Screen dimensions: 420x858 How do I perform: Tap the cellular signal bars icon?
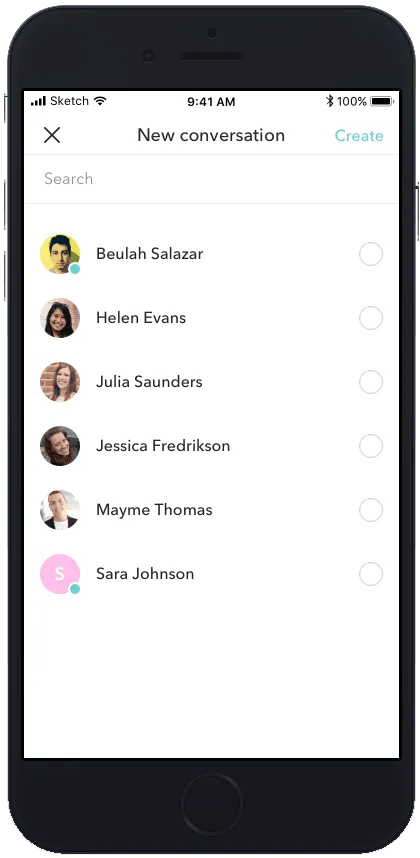click(38, 101)
